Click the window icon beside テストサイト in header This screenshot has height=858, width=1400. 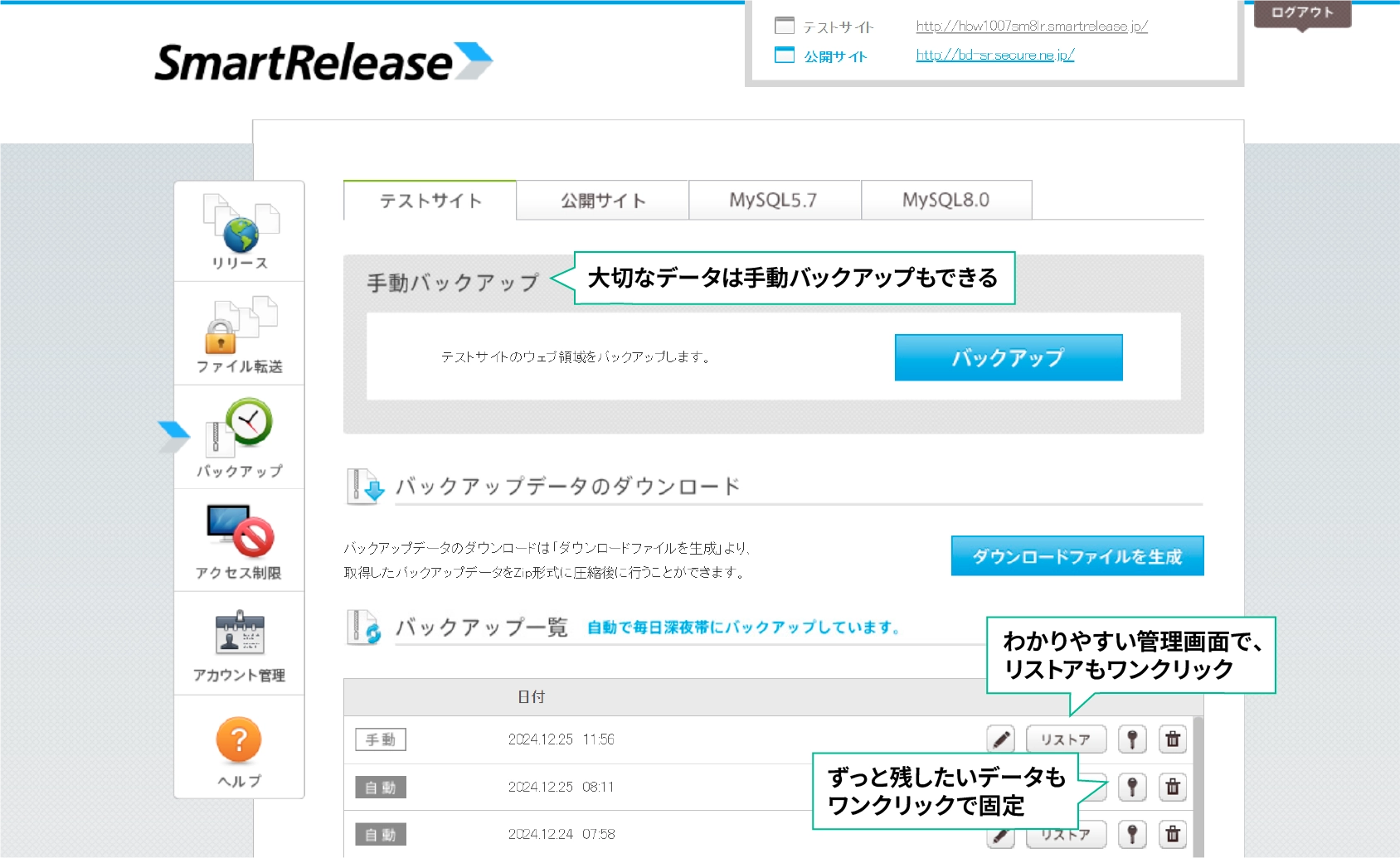(784, 26)
